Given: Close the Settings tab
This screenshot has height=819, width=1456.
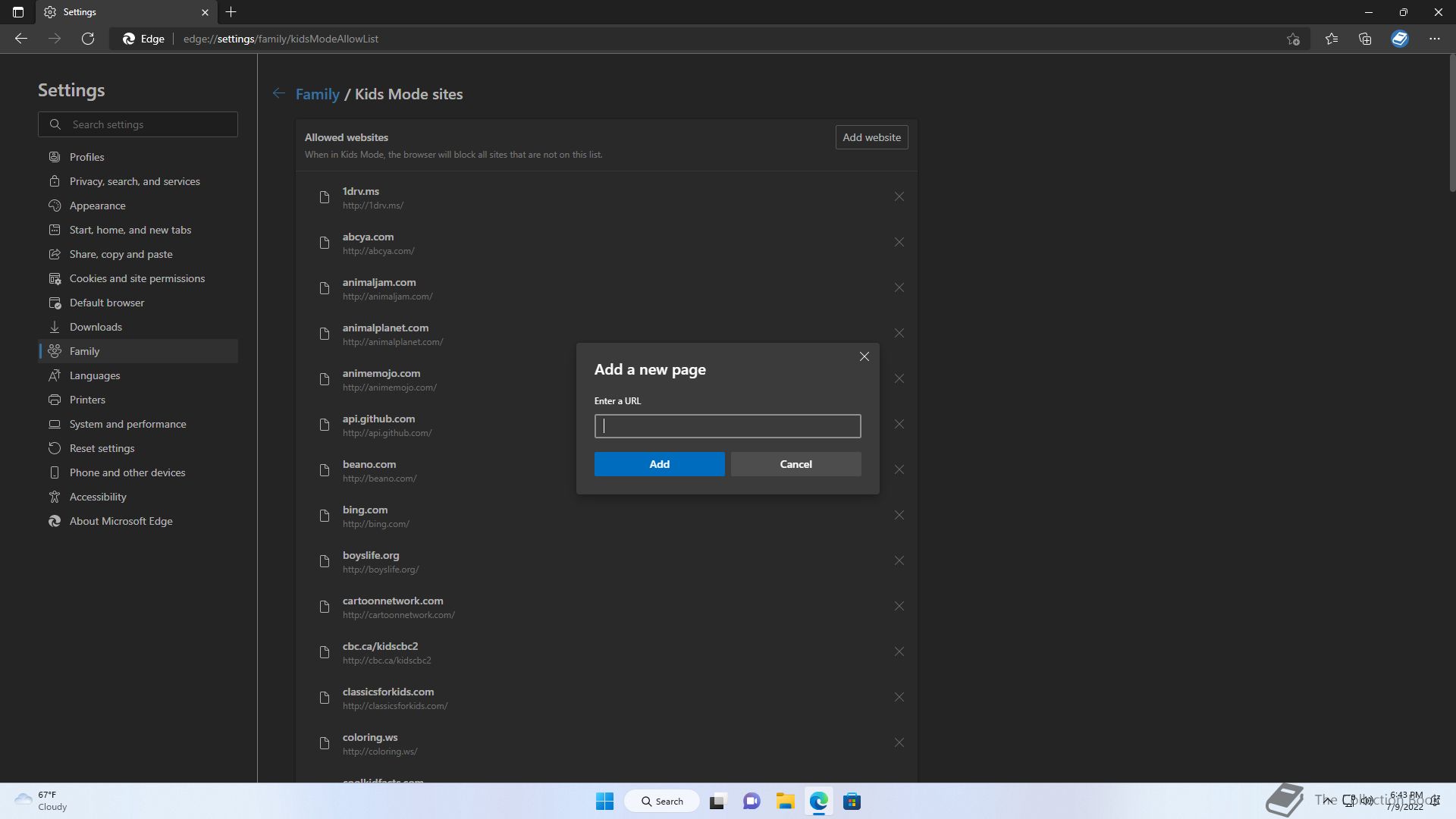Looking at the screenshot, I should coord(205,12).
